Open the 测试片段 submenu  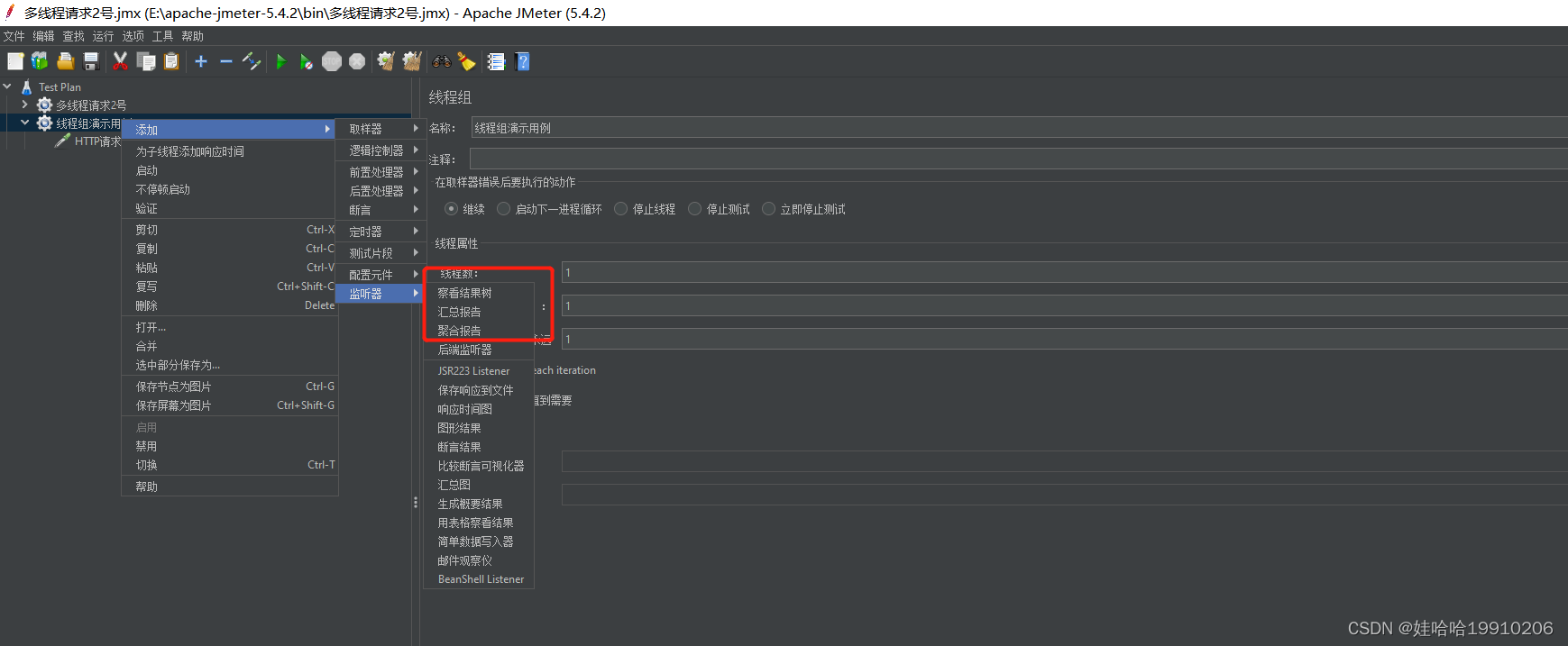[380, 253]
